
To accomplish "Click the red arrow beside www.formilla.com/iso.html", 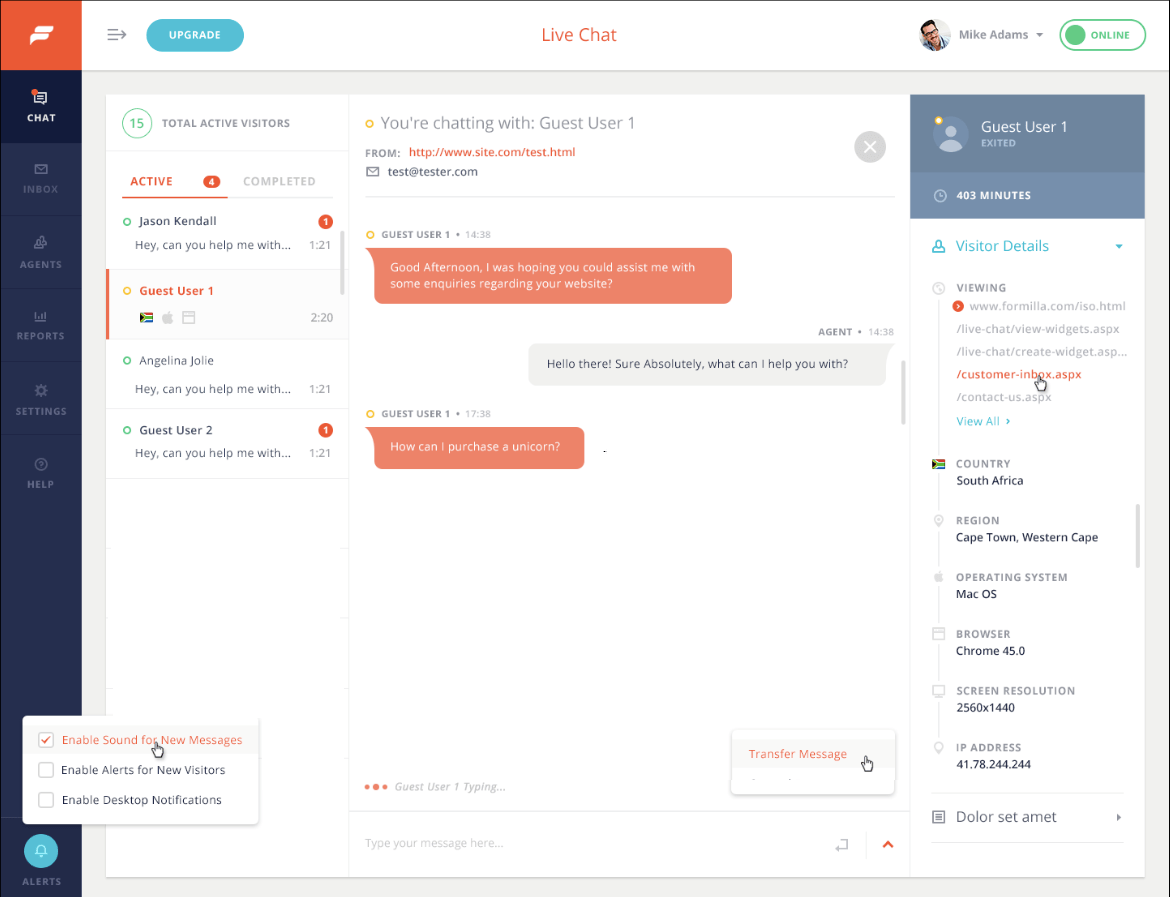I will point(958,306).
